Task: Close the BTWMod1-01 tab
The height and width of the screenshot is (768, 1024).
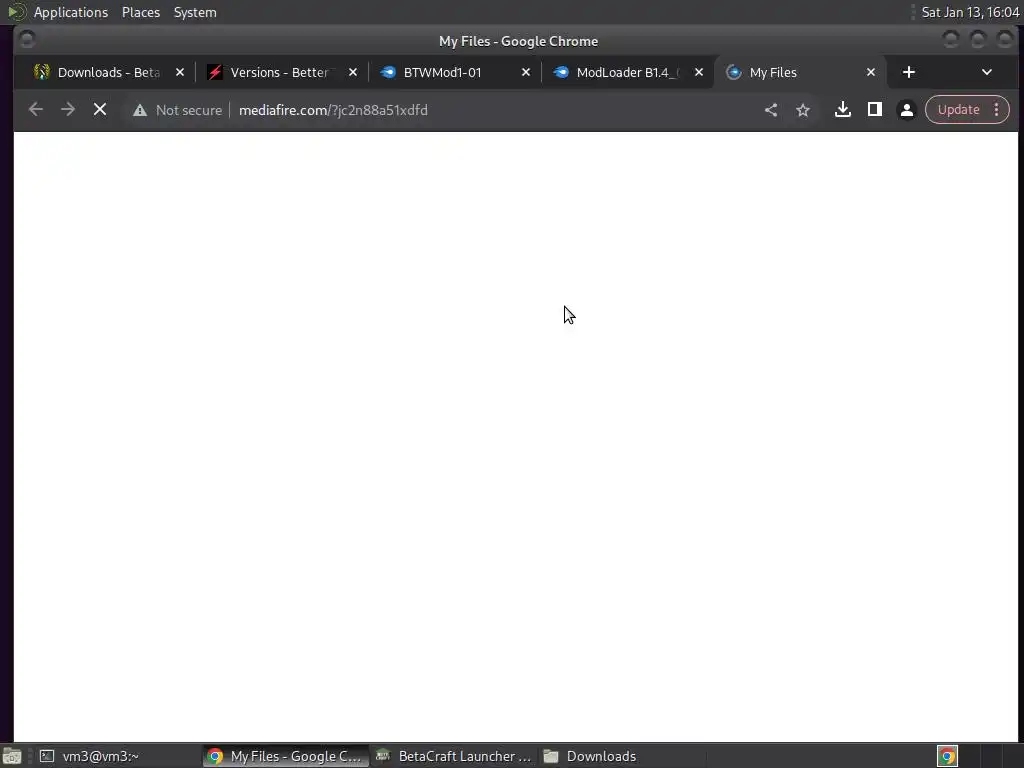Action: click(526, 72)
